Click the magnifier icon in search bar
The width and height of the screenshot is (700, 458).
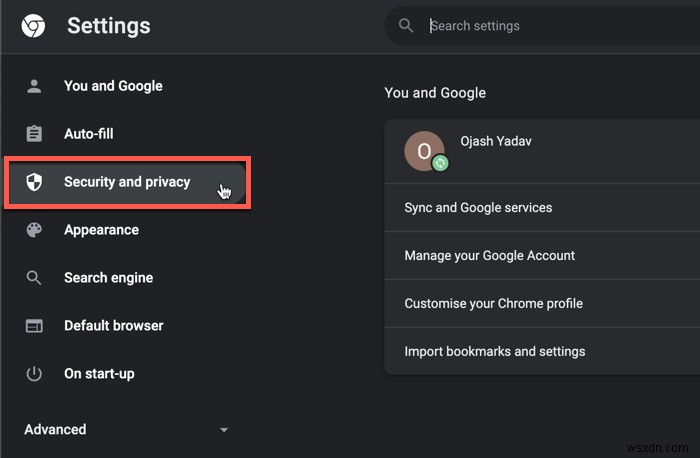click(406, 26)
